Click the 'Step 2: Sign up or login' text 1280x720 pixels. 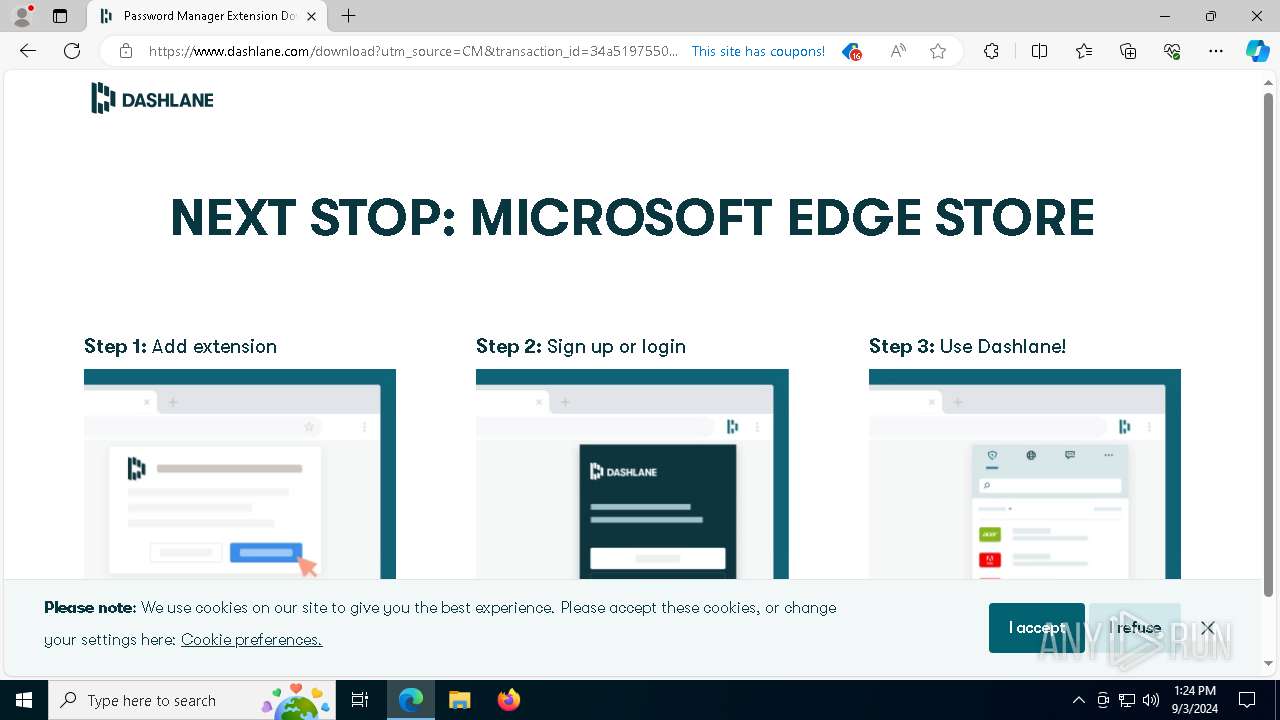tap(581, 346)
